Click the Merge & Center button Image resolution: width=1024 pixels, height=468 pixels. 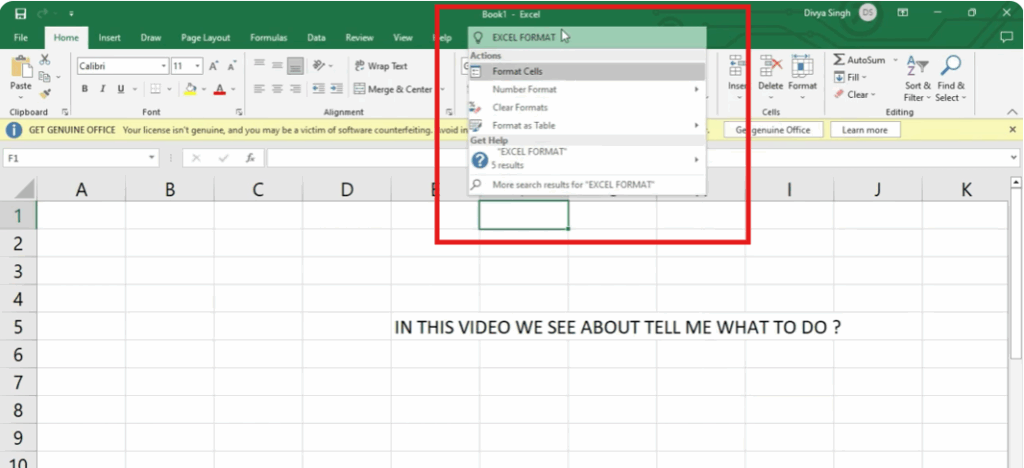394,89
